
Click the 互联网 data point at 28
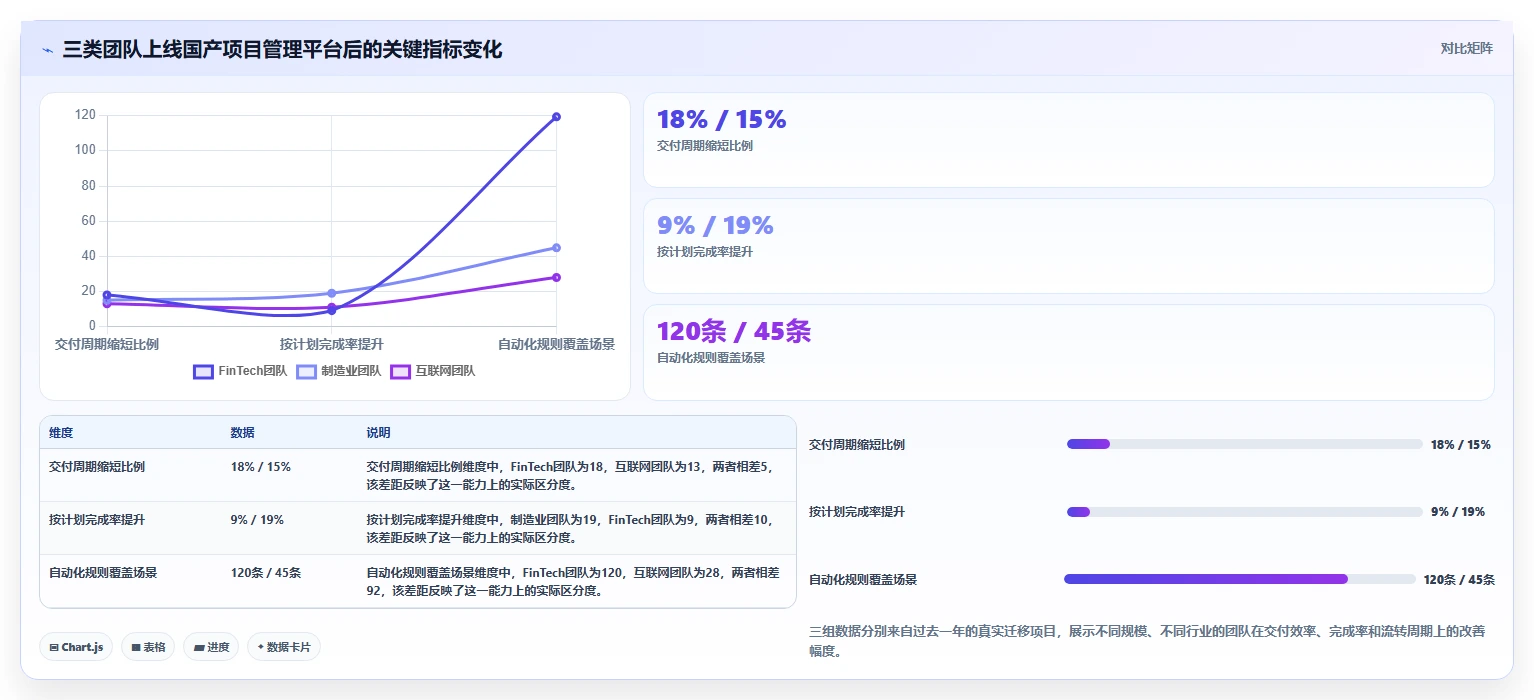pyautogui.click(x=556, y=277)
